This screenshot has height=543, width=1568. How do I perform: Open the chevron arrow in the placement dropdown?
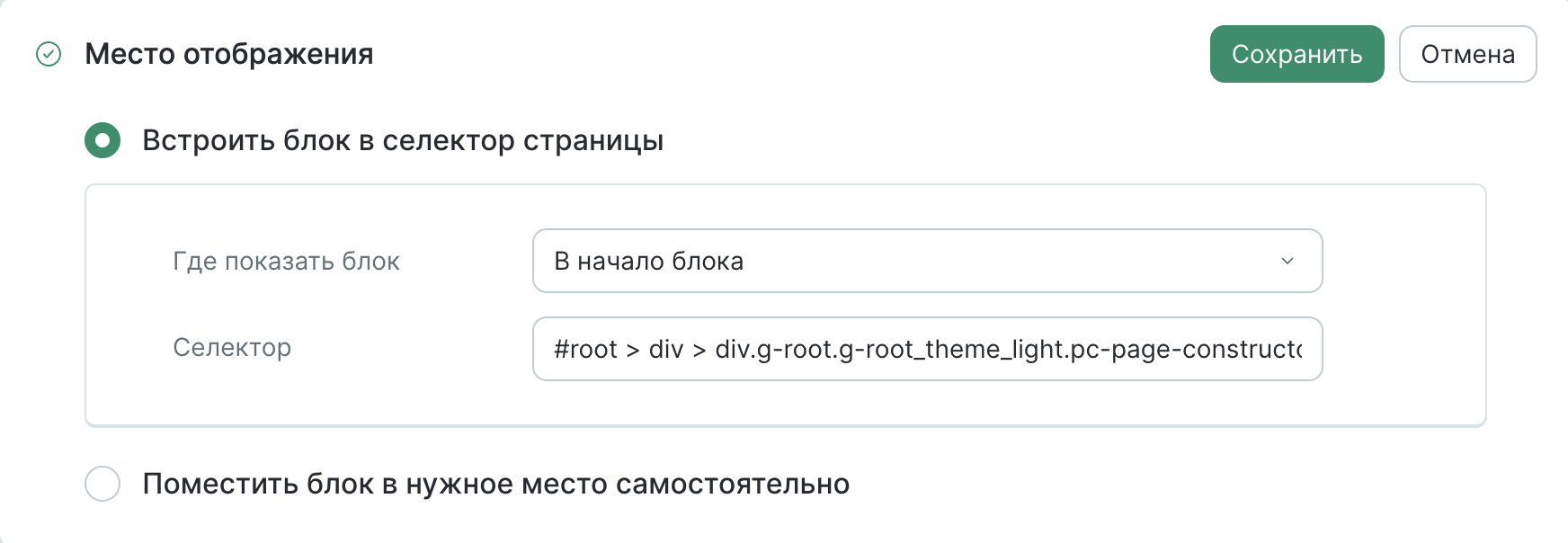click(x=1287, y=262)
